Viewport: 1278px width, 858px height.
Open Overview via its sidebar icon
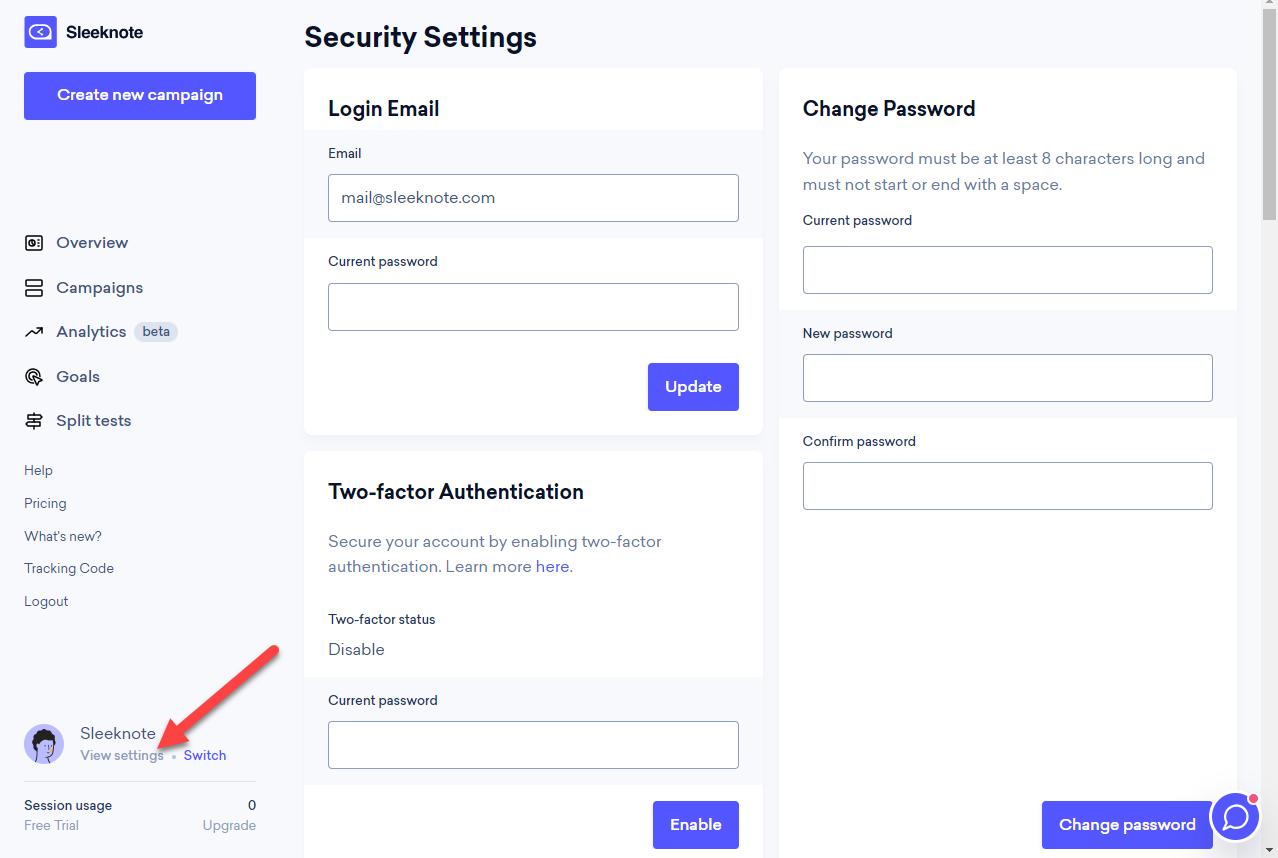coord(34,243)
